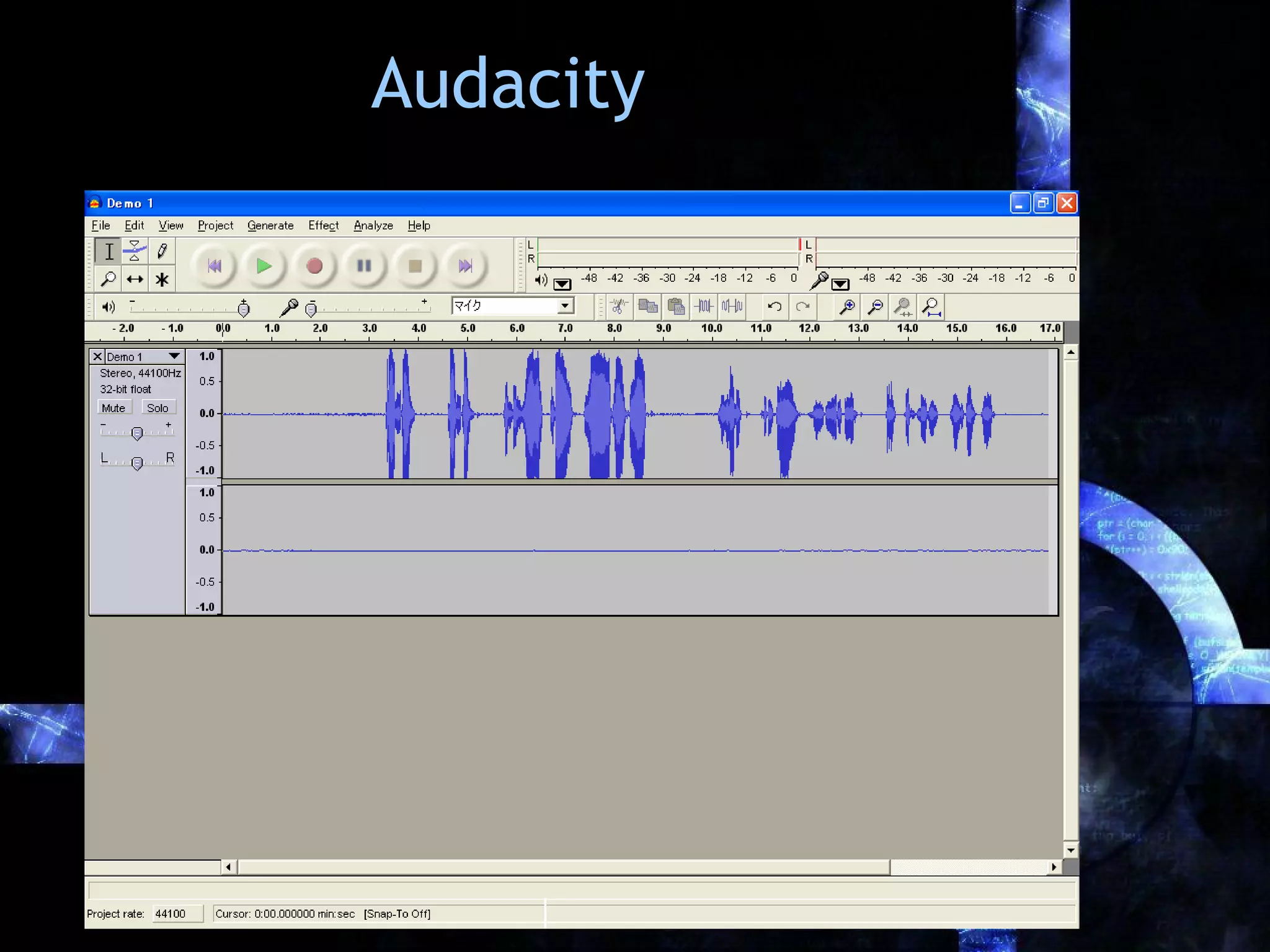
Task: Click the 32-bit float track info
Action: tap(125, 389)
